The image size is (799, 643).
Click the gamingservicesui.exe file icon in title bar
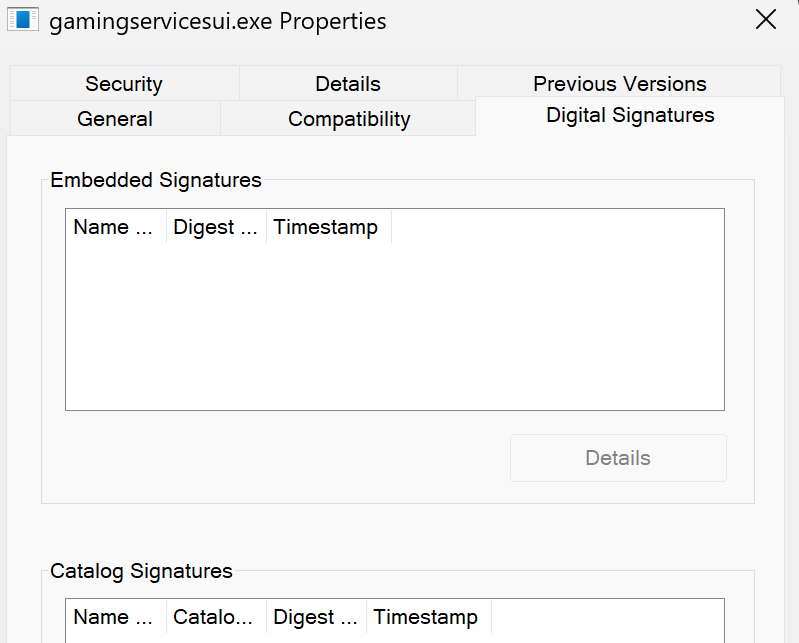coord(22,19)
